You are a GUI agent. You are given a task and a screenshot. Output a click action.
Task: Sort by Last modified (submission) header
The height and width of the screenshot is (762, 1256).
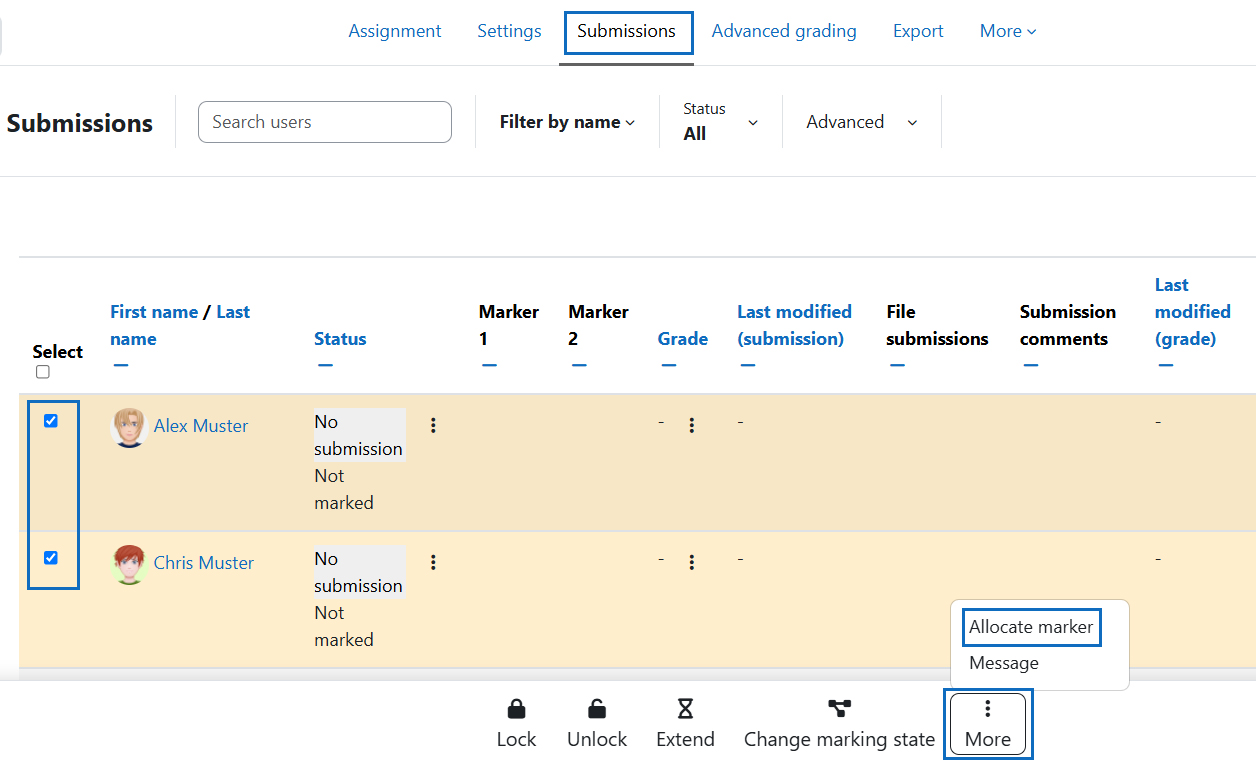[794, 325]
